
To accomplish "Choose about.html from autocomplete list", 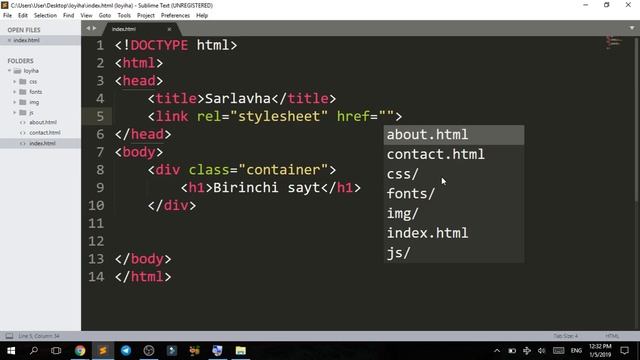I will tap(453, 135).
